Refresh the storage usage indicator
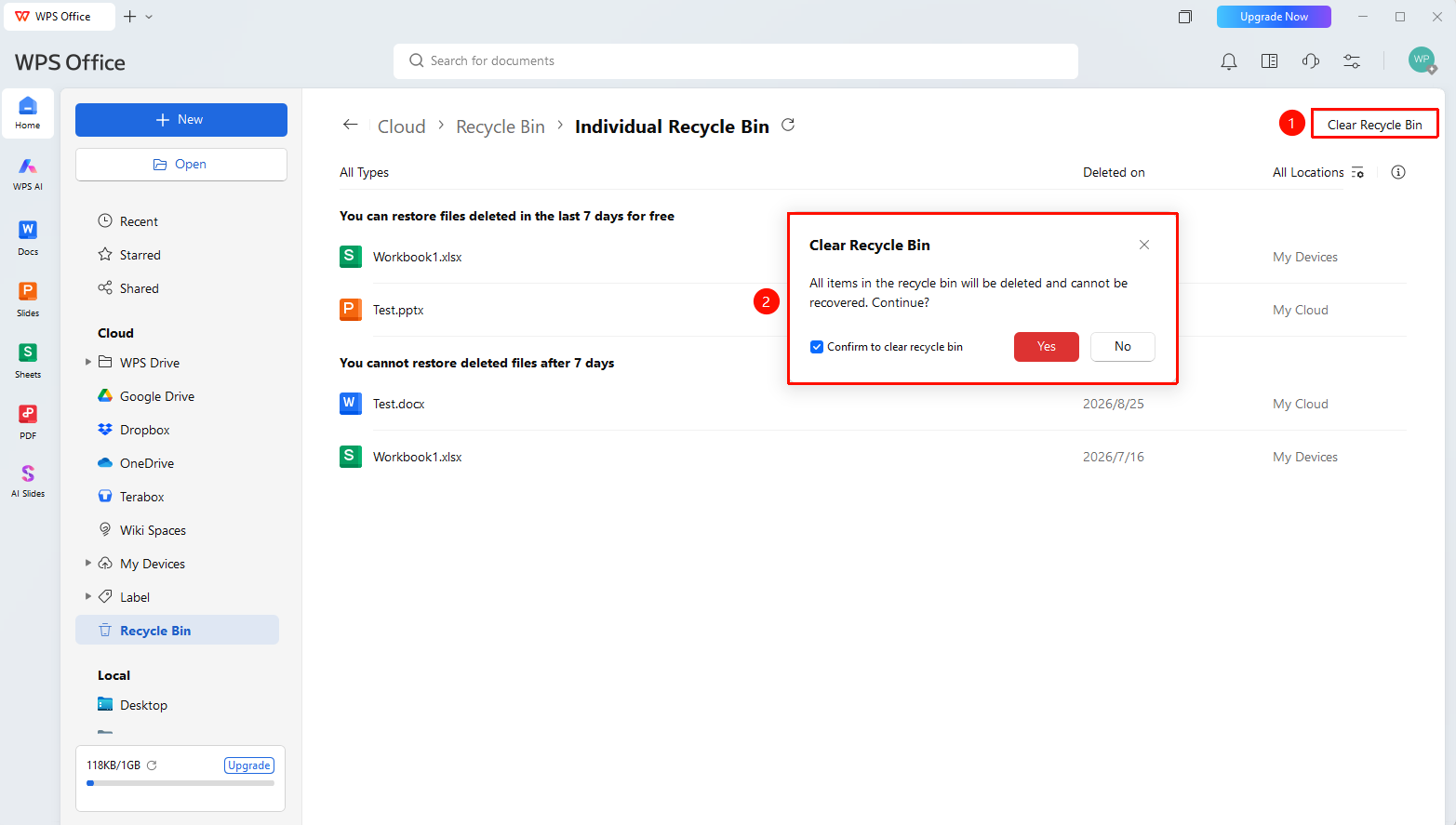This screenshot has height=825, width=1456. coord(152,765)
